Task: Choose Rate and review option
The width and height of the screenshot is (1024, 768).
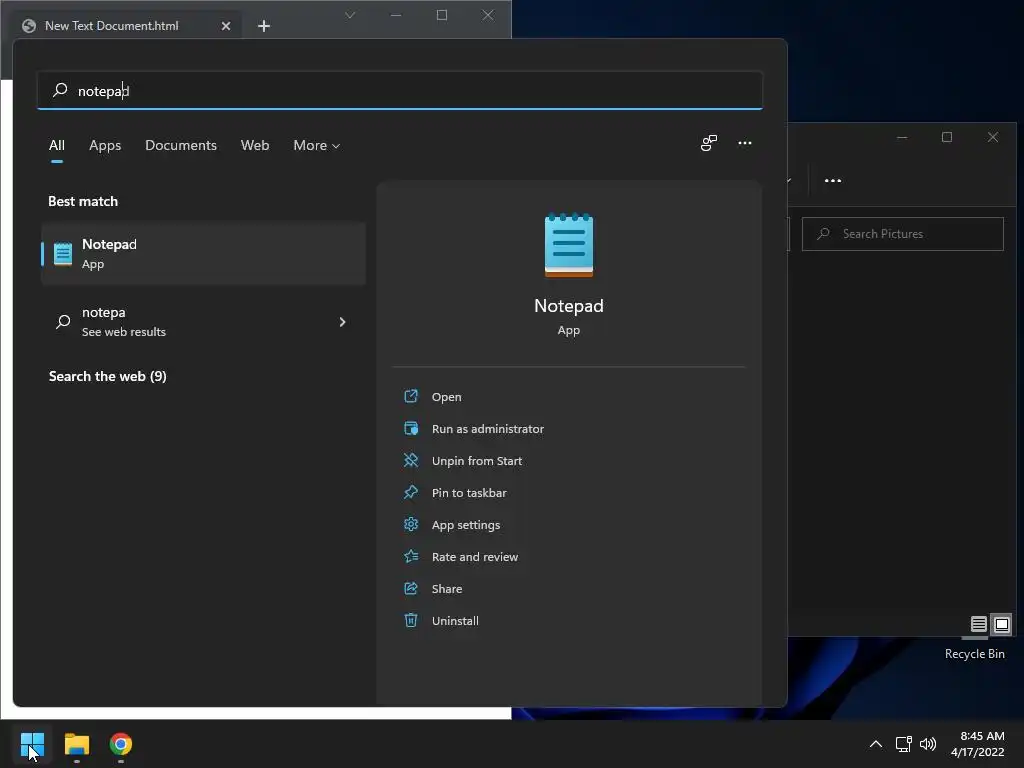Action: click(475, 557)
